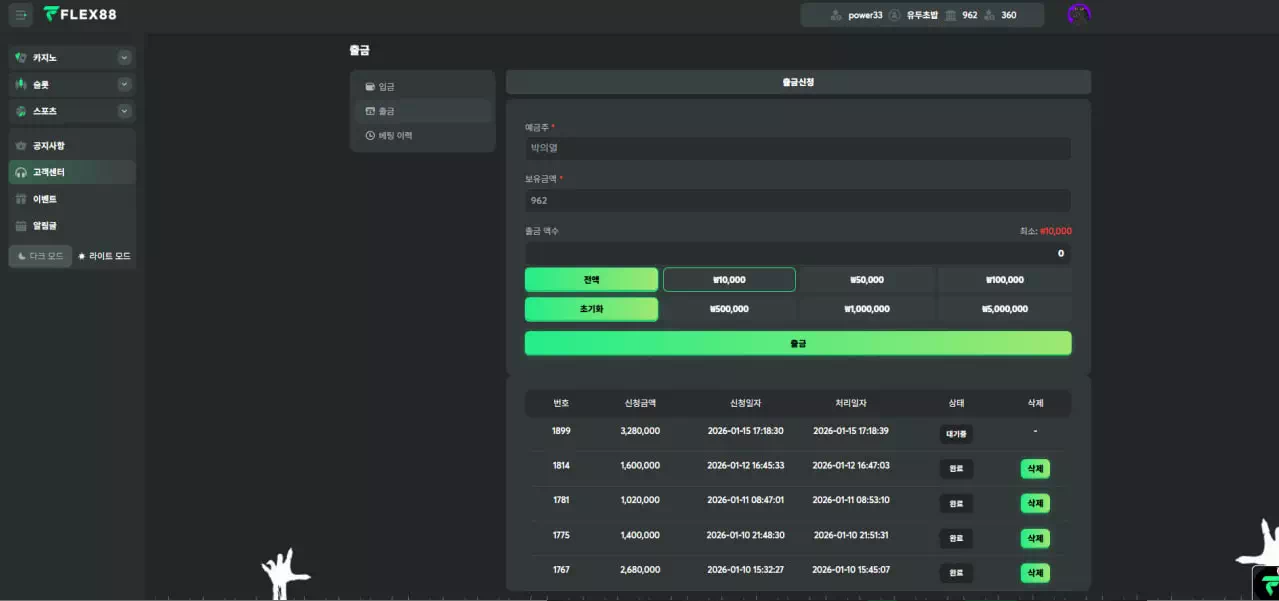Image resolution: width=1279 pixels, height=601 pixels.
Task: Click 삭제 button for request number 1814
Action: tap(1035, 469)
